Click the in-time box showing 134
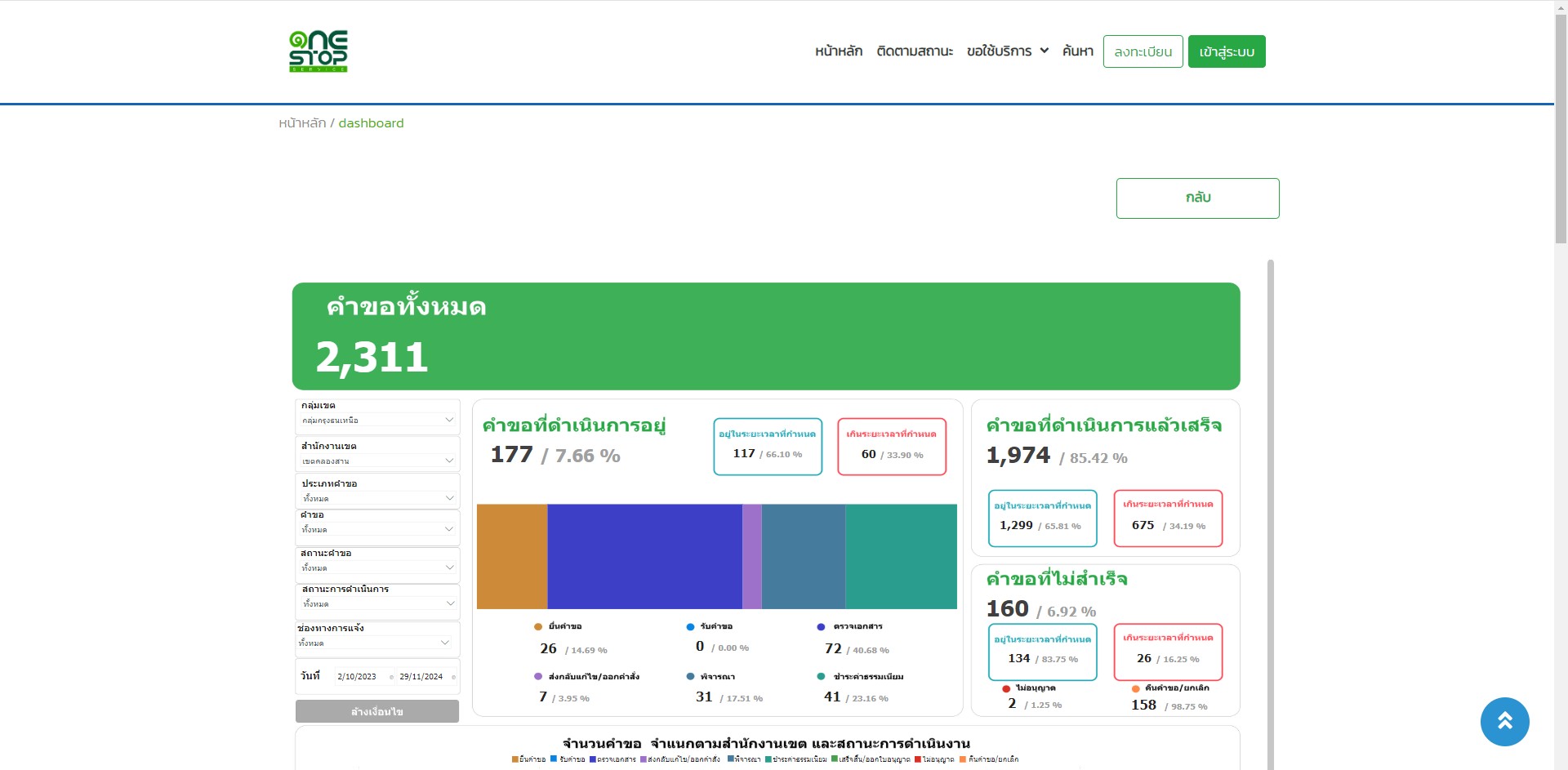 click(x=1043, y=652)
